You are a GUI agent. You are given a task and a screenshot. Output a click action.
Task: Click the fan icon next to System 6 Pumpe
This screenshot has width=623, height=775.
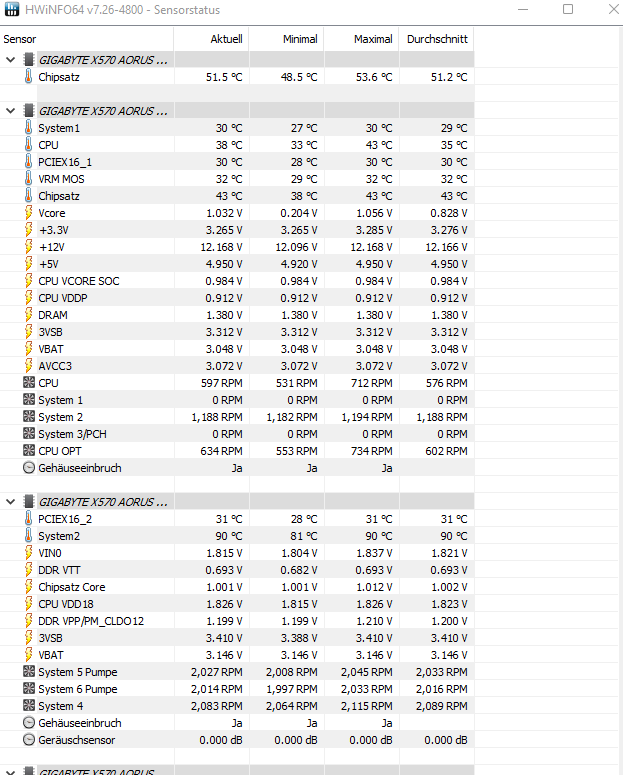pos(29,689)
